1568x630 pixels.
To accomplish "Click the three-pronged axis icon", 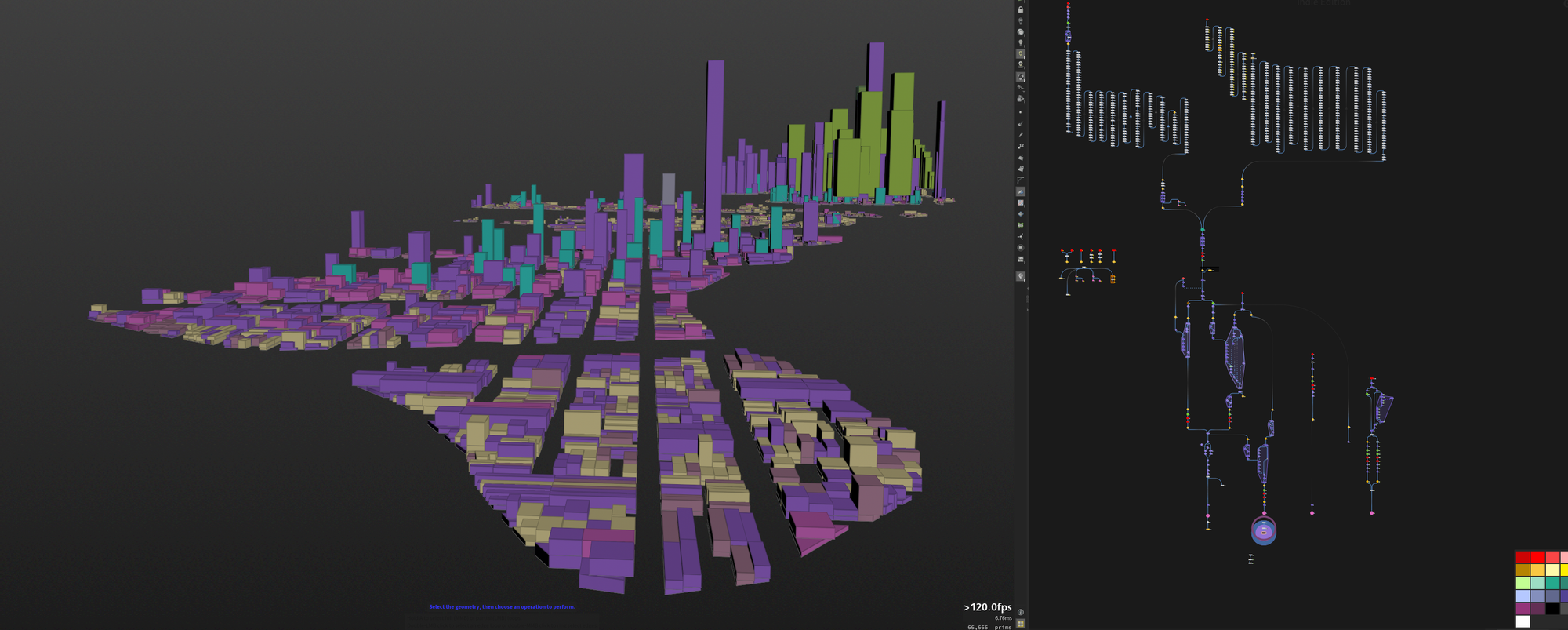I will [1021, 236].
